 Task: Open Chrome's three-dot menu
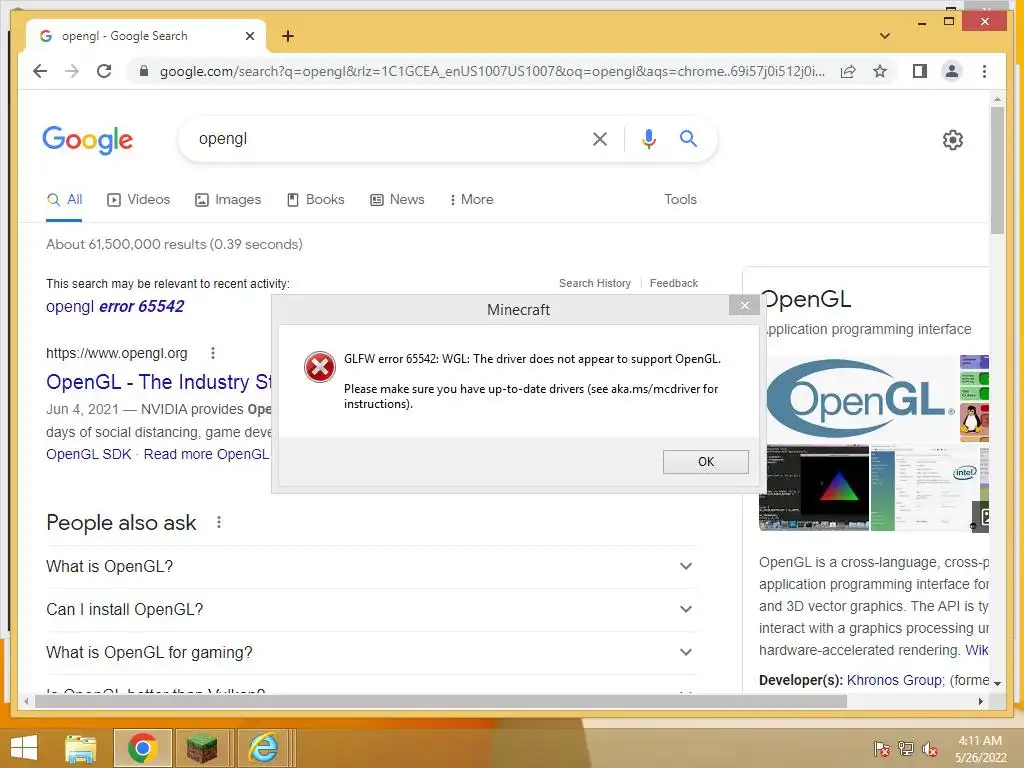pos(984,71)
